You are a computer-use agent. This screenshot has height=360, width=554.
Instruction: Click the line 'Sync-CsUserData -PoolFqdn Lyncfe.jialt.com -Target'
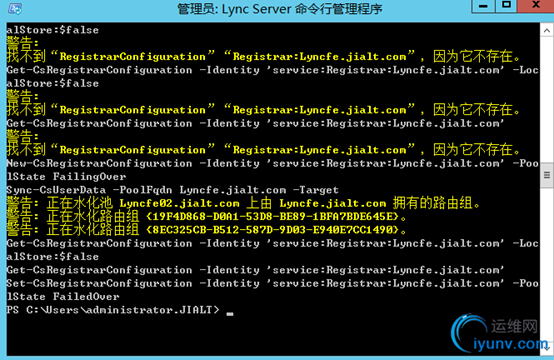172,190
